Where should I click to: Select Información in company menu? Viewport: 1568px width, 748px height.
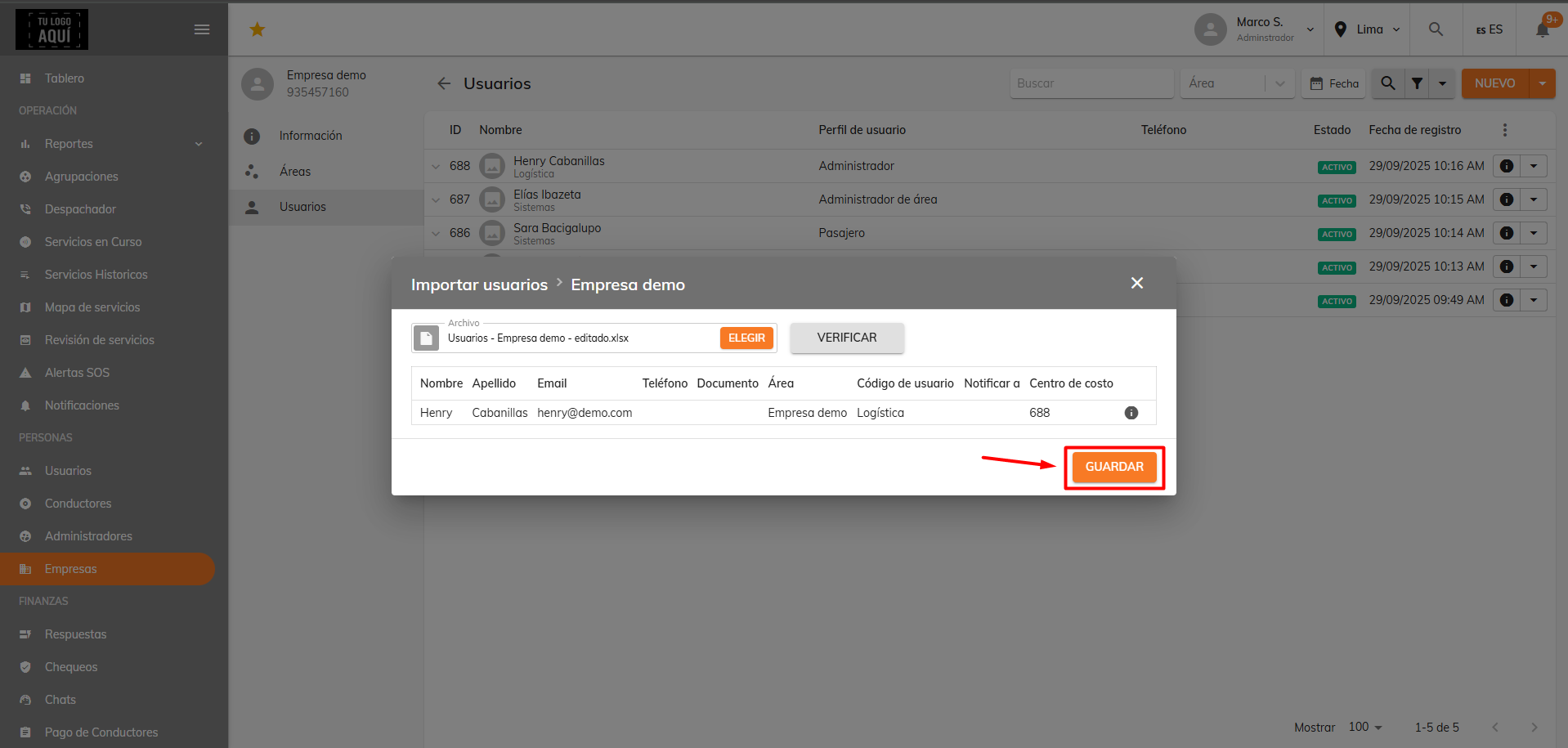coord(326,136)
